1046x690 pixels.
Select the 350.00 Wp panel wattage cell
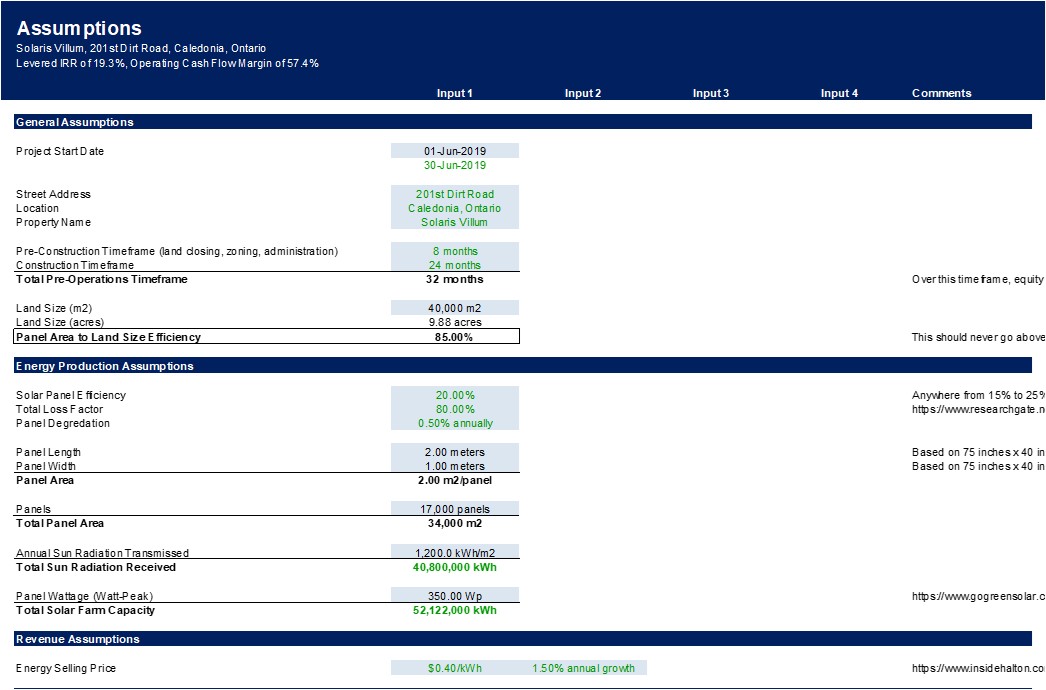coord(455,595)
